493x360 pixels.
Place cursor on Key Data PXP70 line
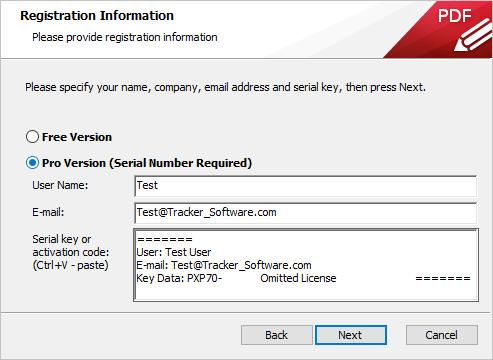point(179,278)
